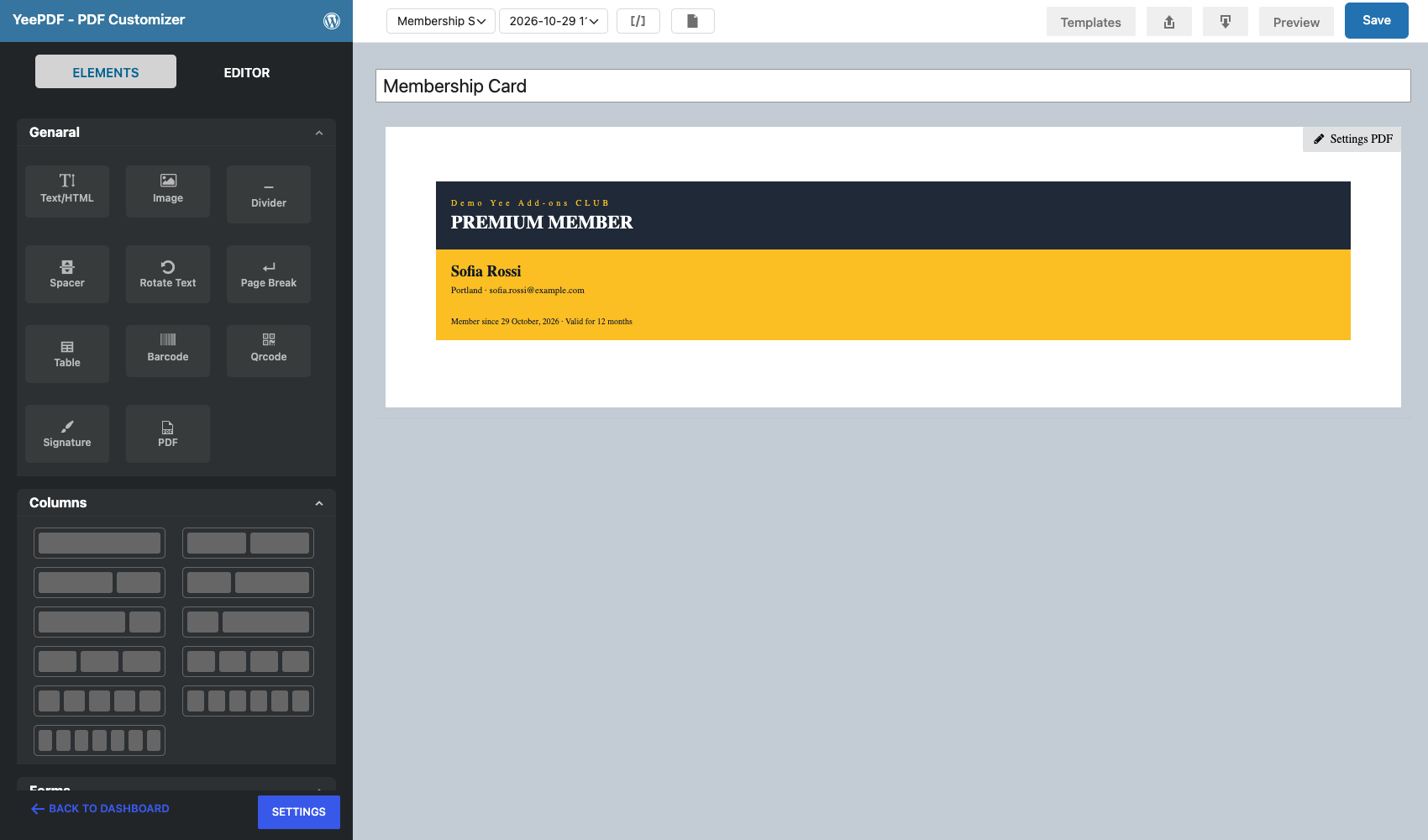The image size is (1428, 840).
Task: Open the Membership template dropdown
Action: coord(441,21)
